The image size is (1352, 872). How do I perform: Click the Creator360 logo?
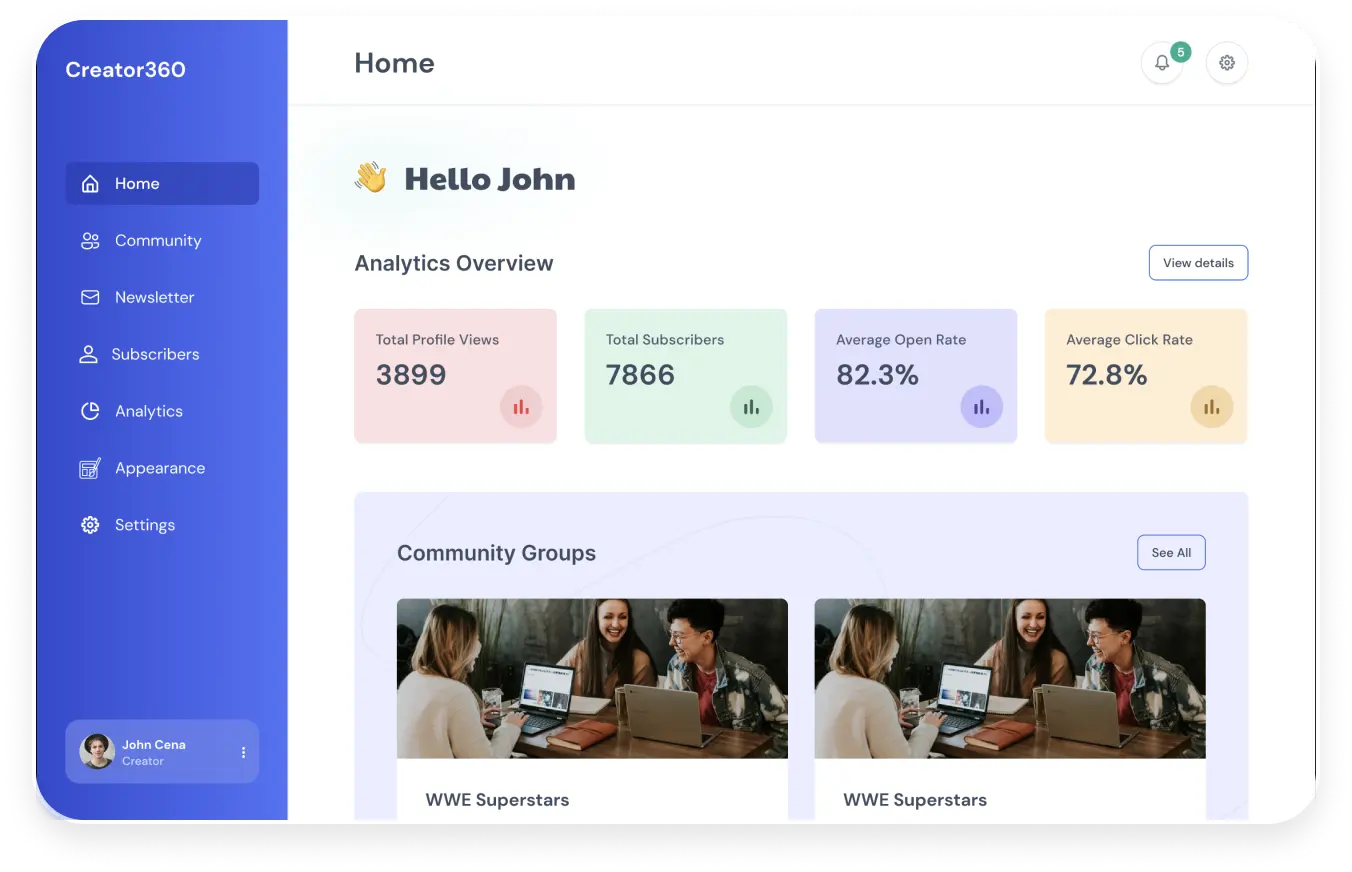tap(125, 70)
